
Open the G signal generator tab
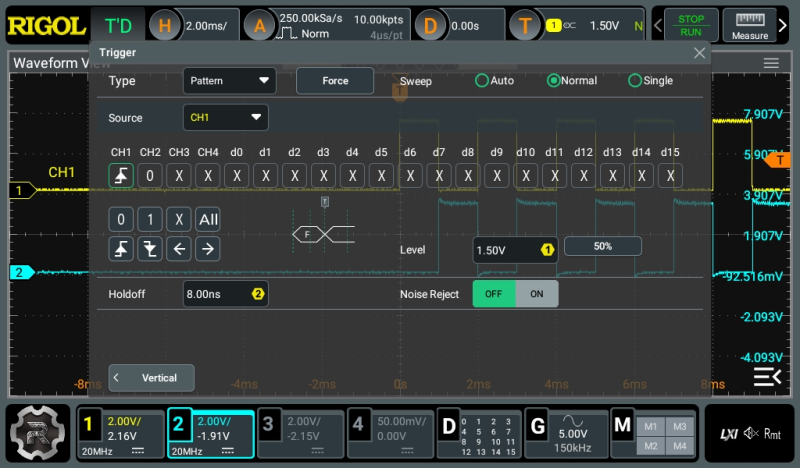point(565,435)
